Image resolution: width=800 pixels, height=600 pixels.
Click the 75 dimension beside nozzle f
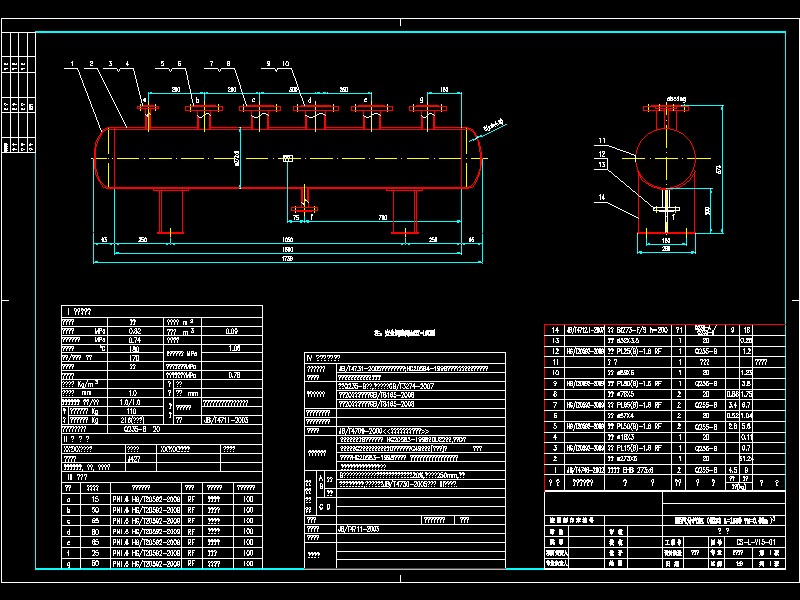tap(296, 218)
